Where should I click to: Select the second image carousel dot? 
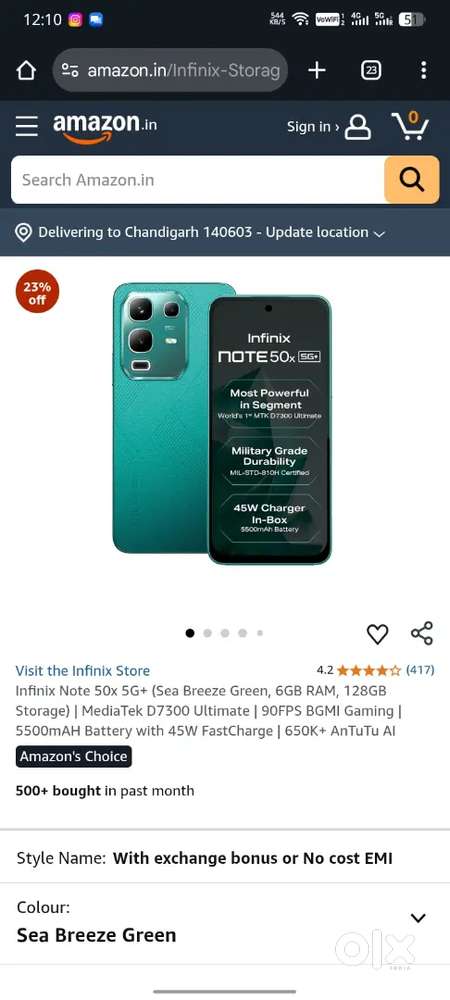pyautogui.click(x=207, y=633)
